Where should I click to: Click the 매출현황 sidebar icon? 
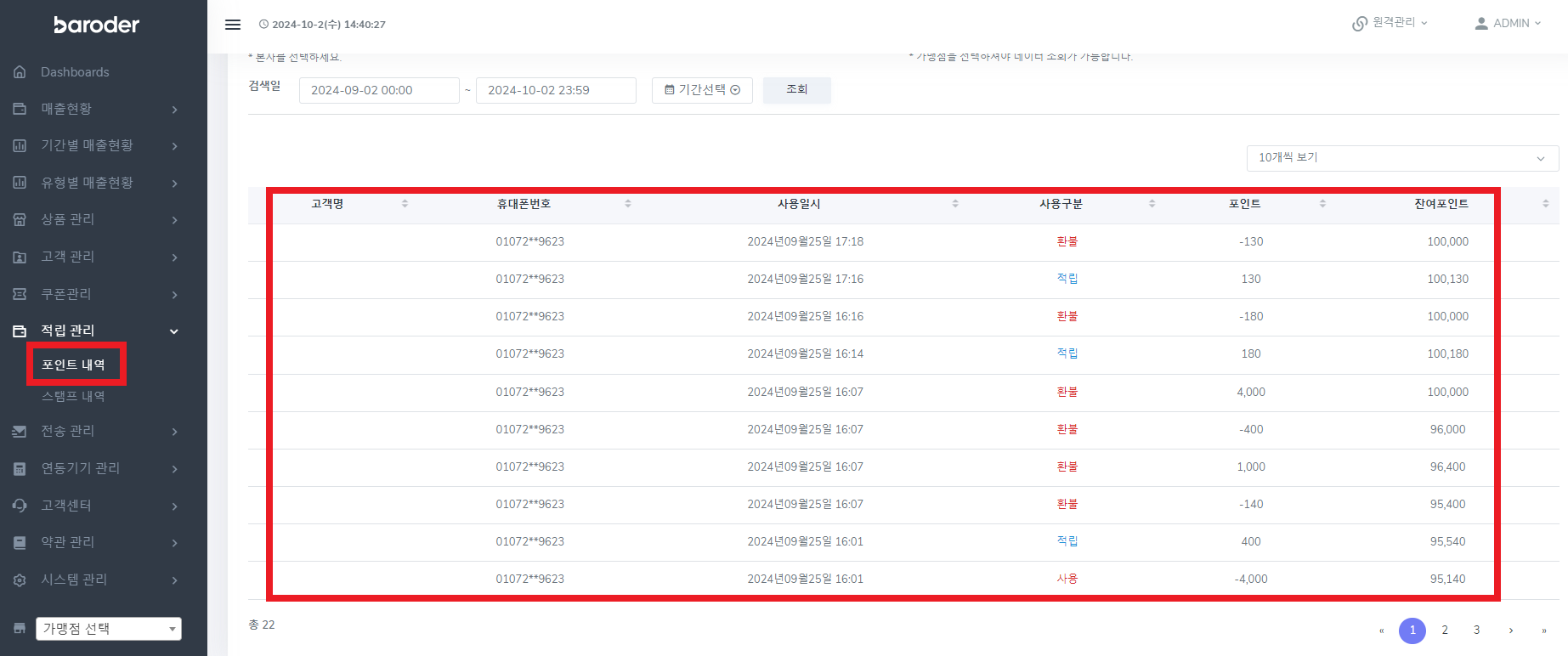coord(20,109)
